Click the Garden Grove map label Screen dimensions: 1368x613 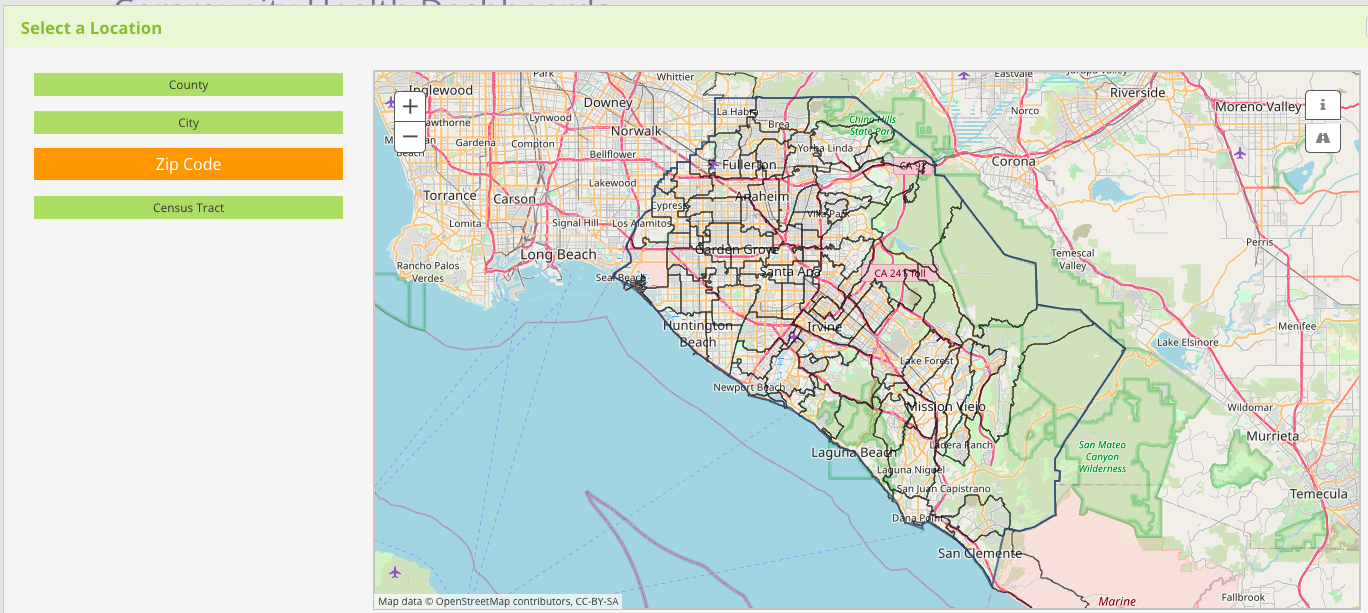click(x=737, y=249)
